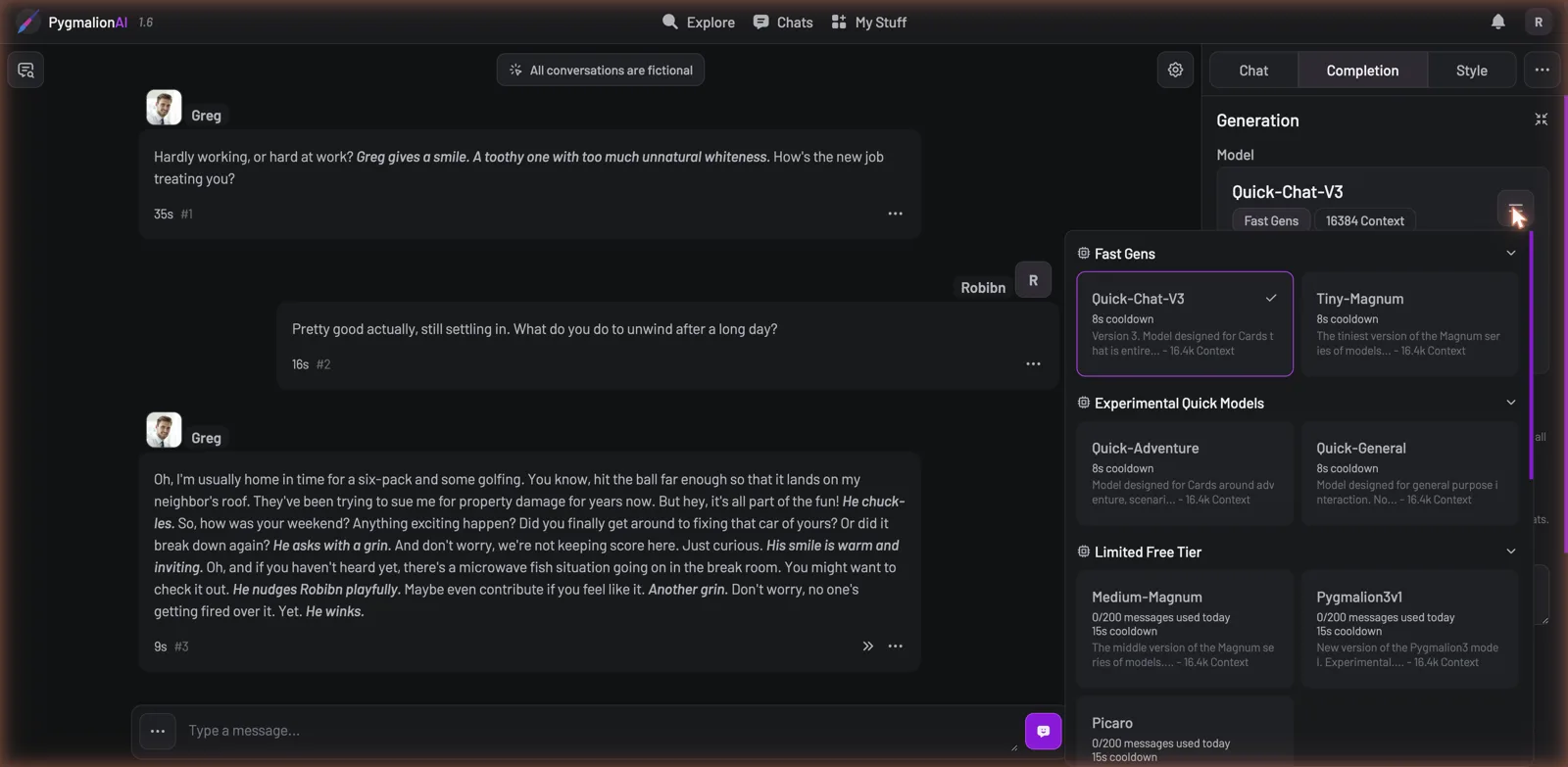Click the Limited Free Tier group icon
Image resolution: width=1568 pixels, height=767 pixels.
point(1083,551)
